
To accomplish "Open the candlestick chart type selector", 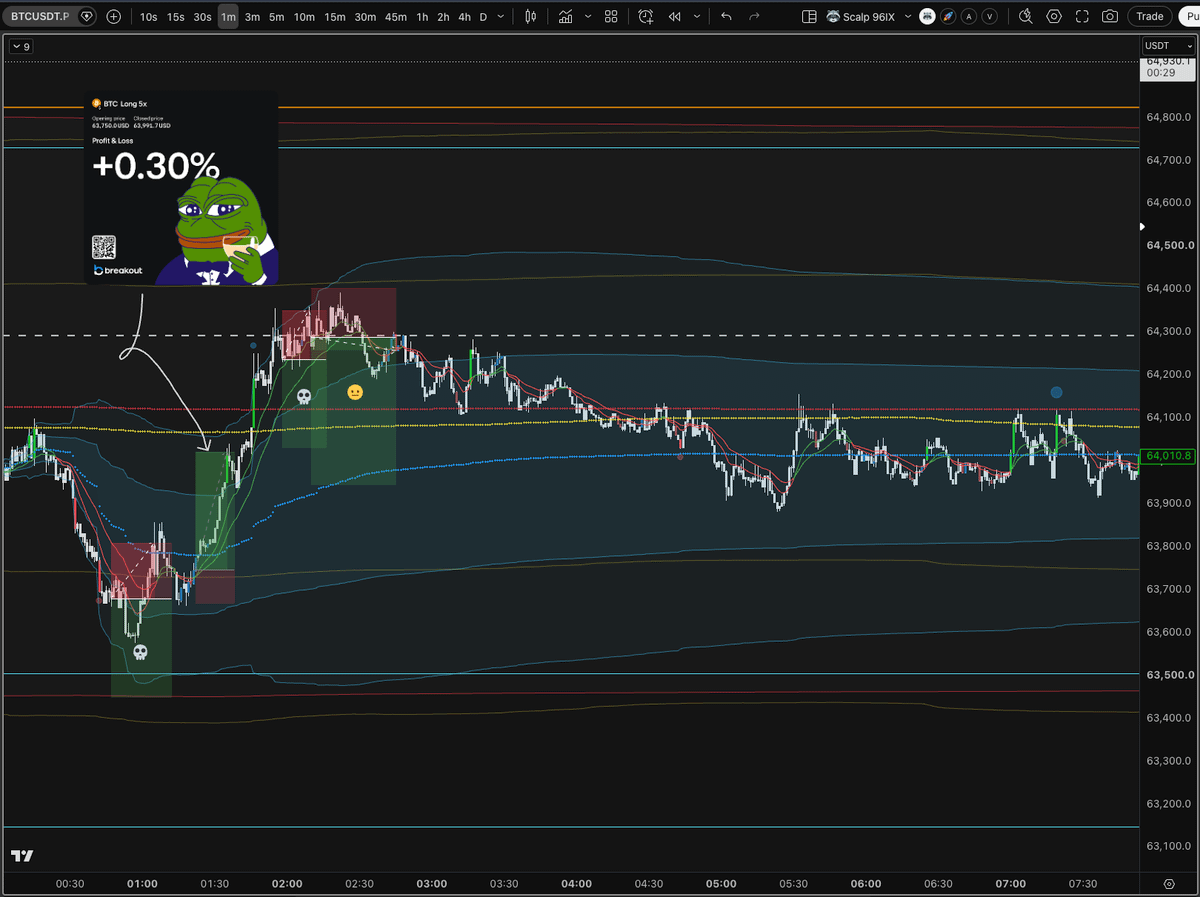I will 531,16.
